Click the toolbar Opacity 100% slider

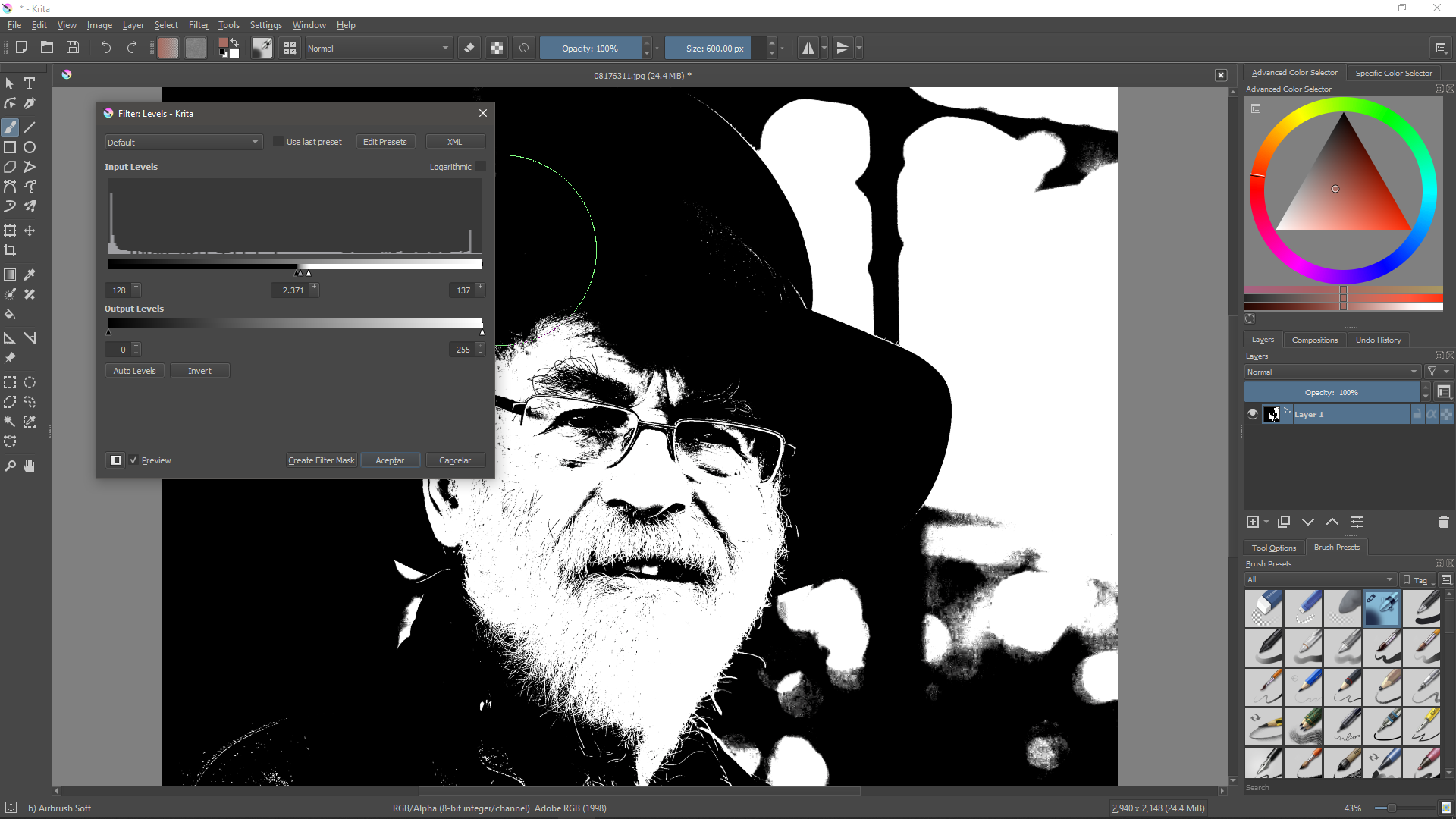click(x=590, y=49)
